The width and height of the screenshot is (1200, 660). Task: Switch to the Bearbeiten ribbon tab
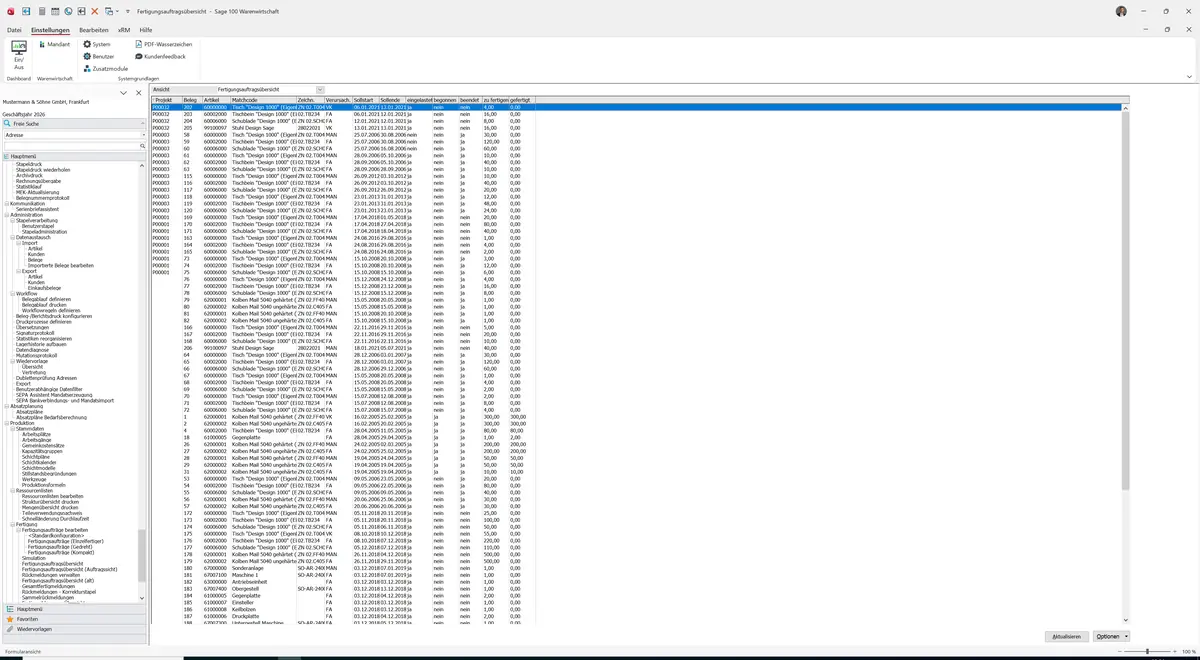(x=94, y=31)
